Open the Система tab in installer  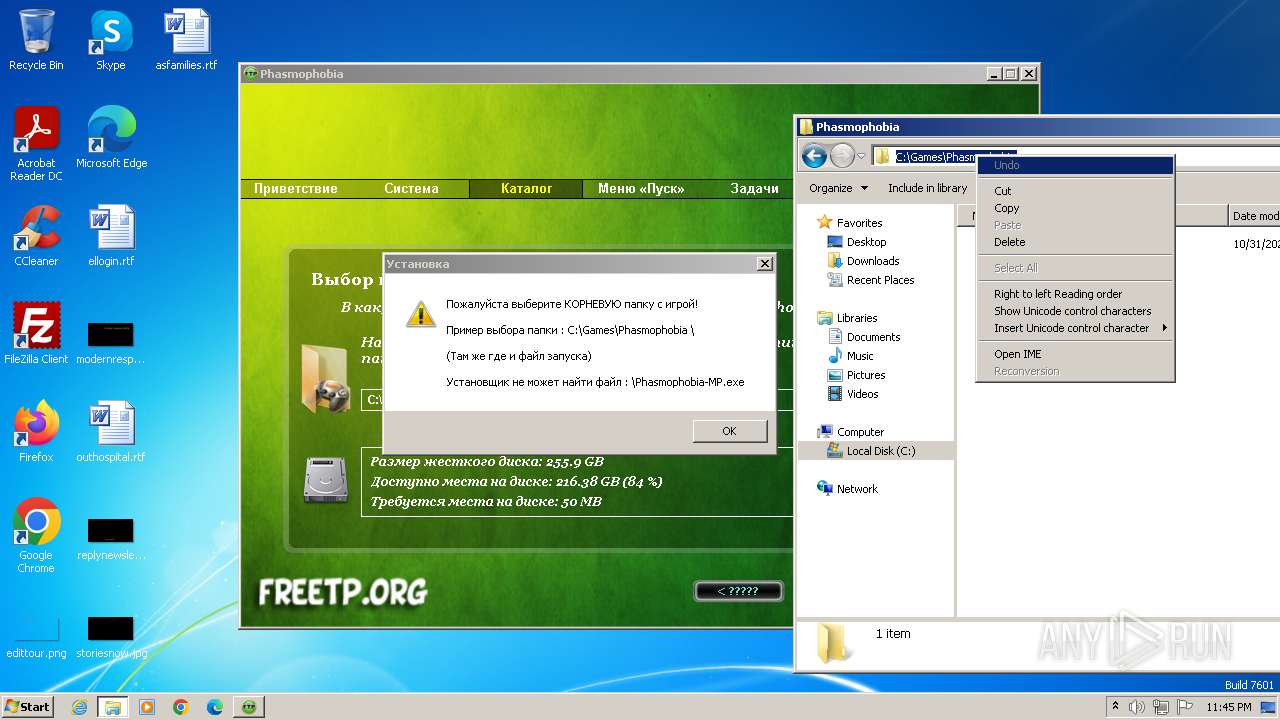point(411,188)
